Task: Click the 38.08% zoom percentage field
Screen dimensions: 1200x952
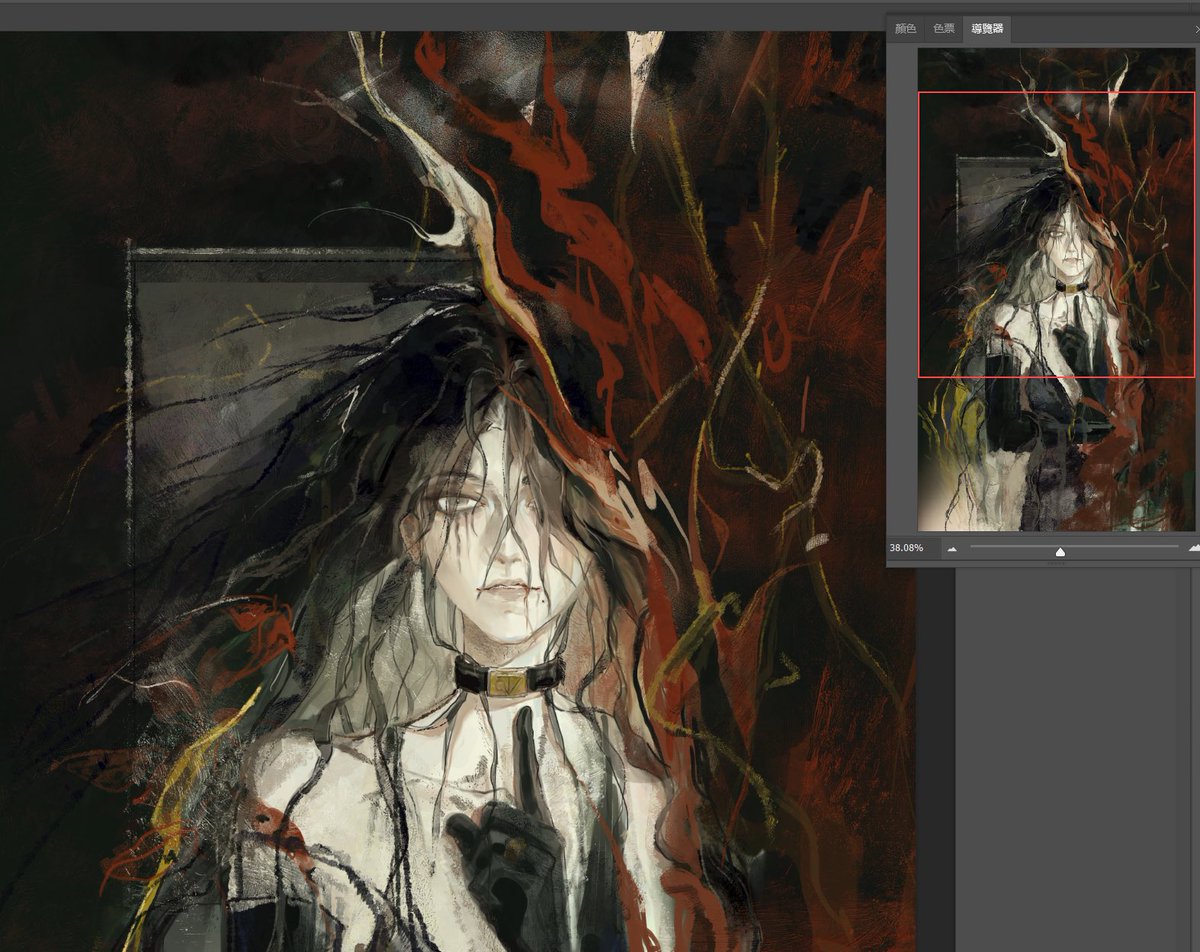Action: click(x=912, y=548)
